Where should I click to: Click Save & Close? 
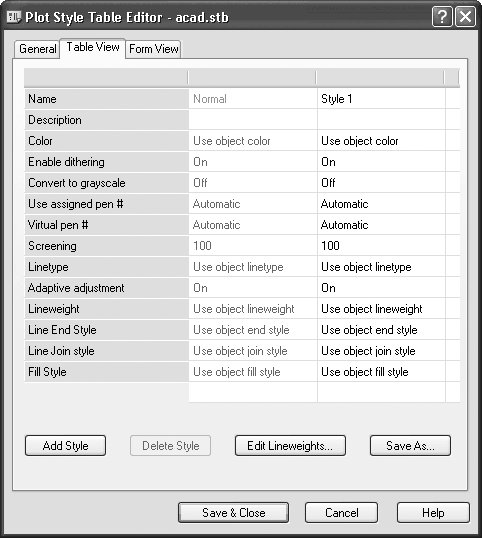[x=234, y=513]
